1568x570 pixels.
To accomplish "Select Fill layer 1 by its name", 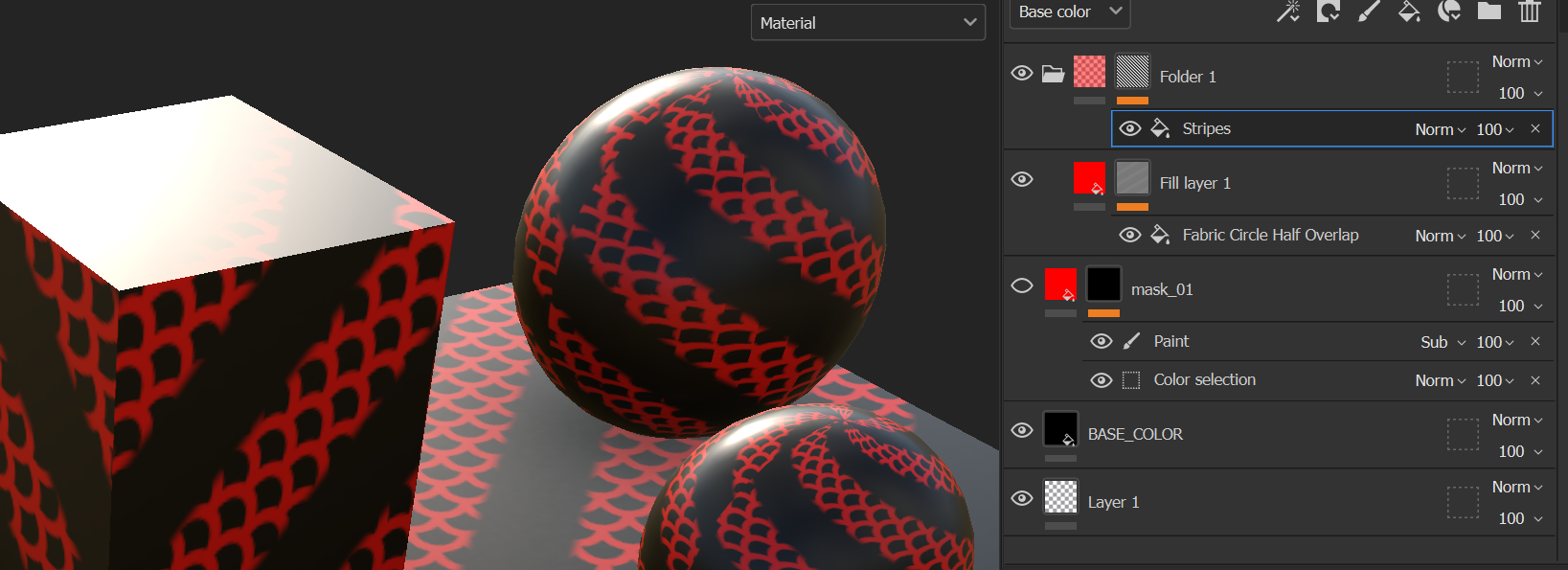I will click(x=1194, y=183).
